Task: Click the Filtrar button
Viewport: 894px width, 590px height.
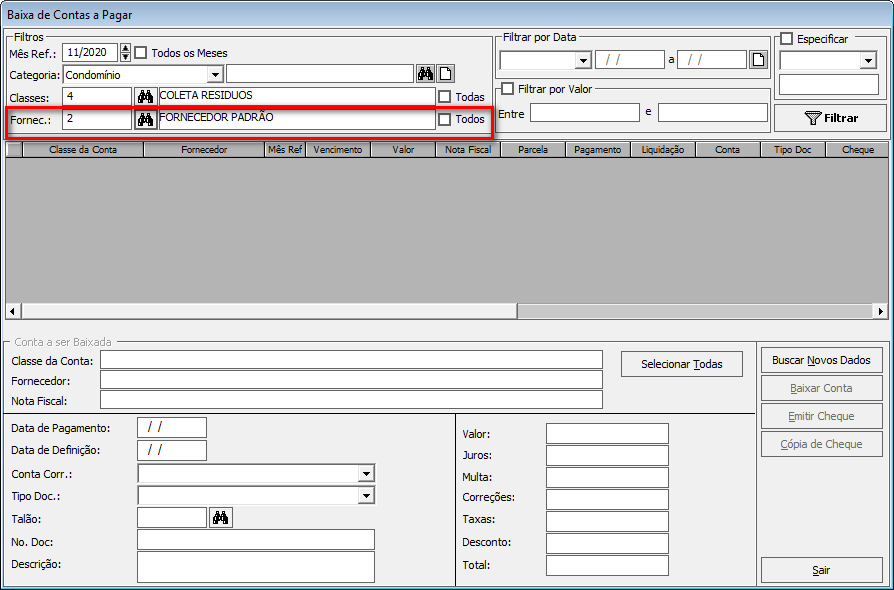Action: point(831,118)
